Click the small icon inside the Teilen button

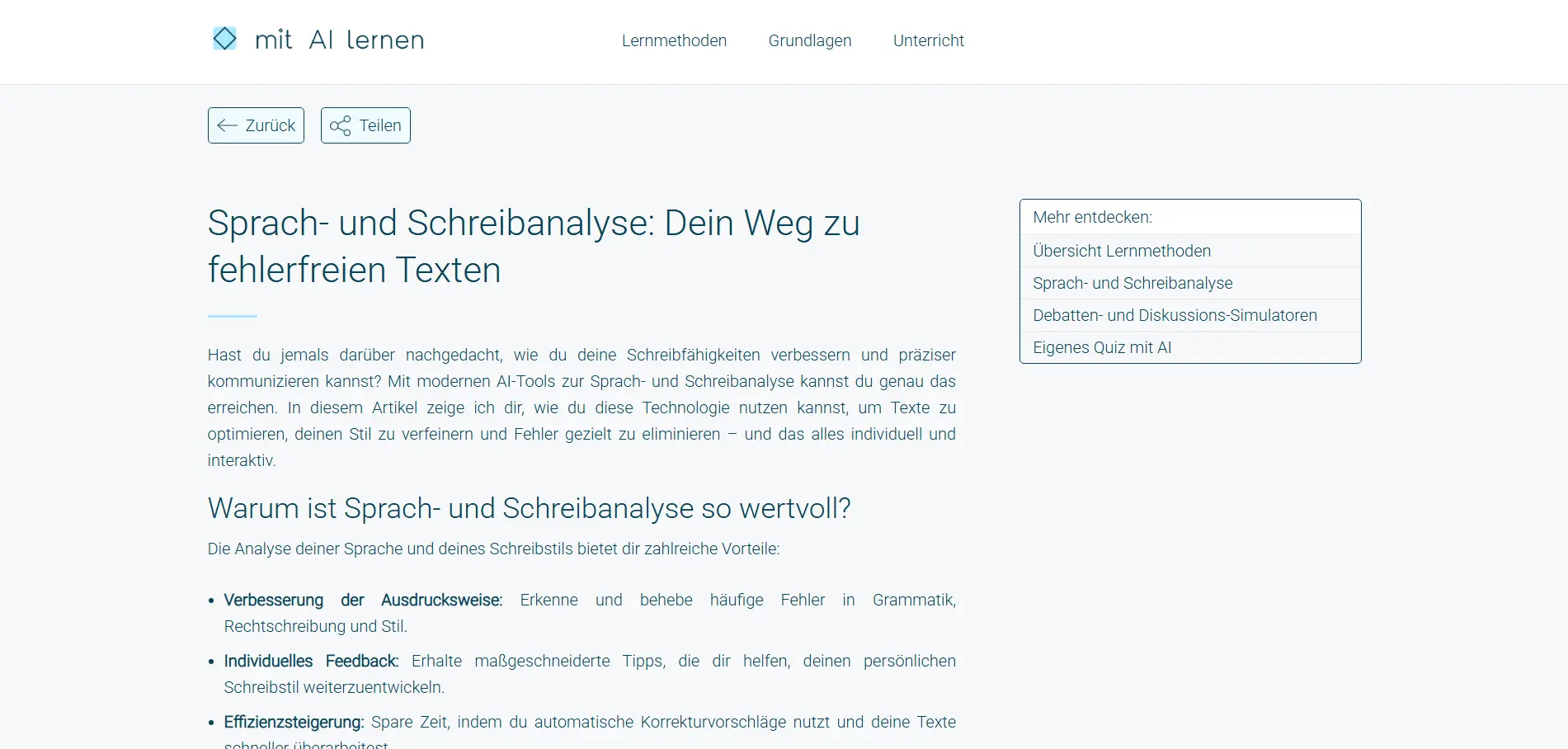(341, 125)
